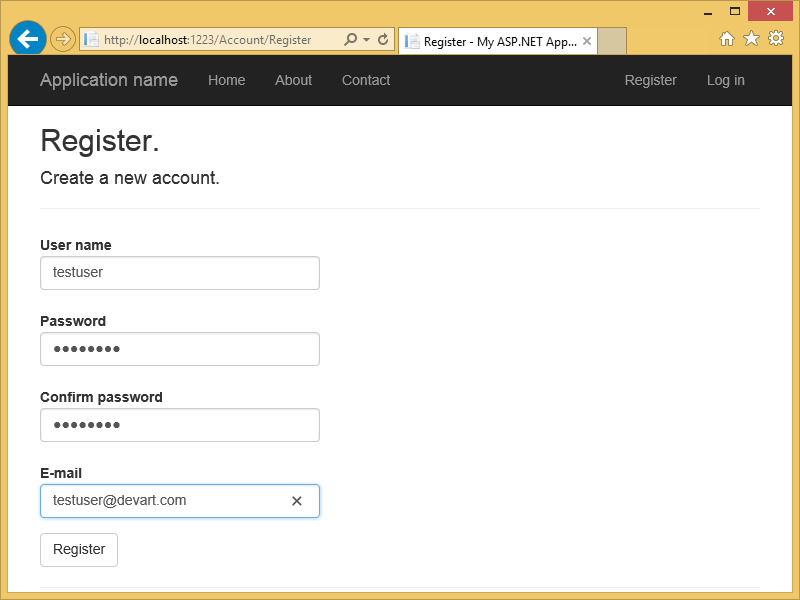The image size is (800, 600).
Task: Open the browser Tools gear icon
Action: [x=775, y=39]
